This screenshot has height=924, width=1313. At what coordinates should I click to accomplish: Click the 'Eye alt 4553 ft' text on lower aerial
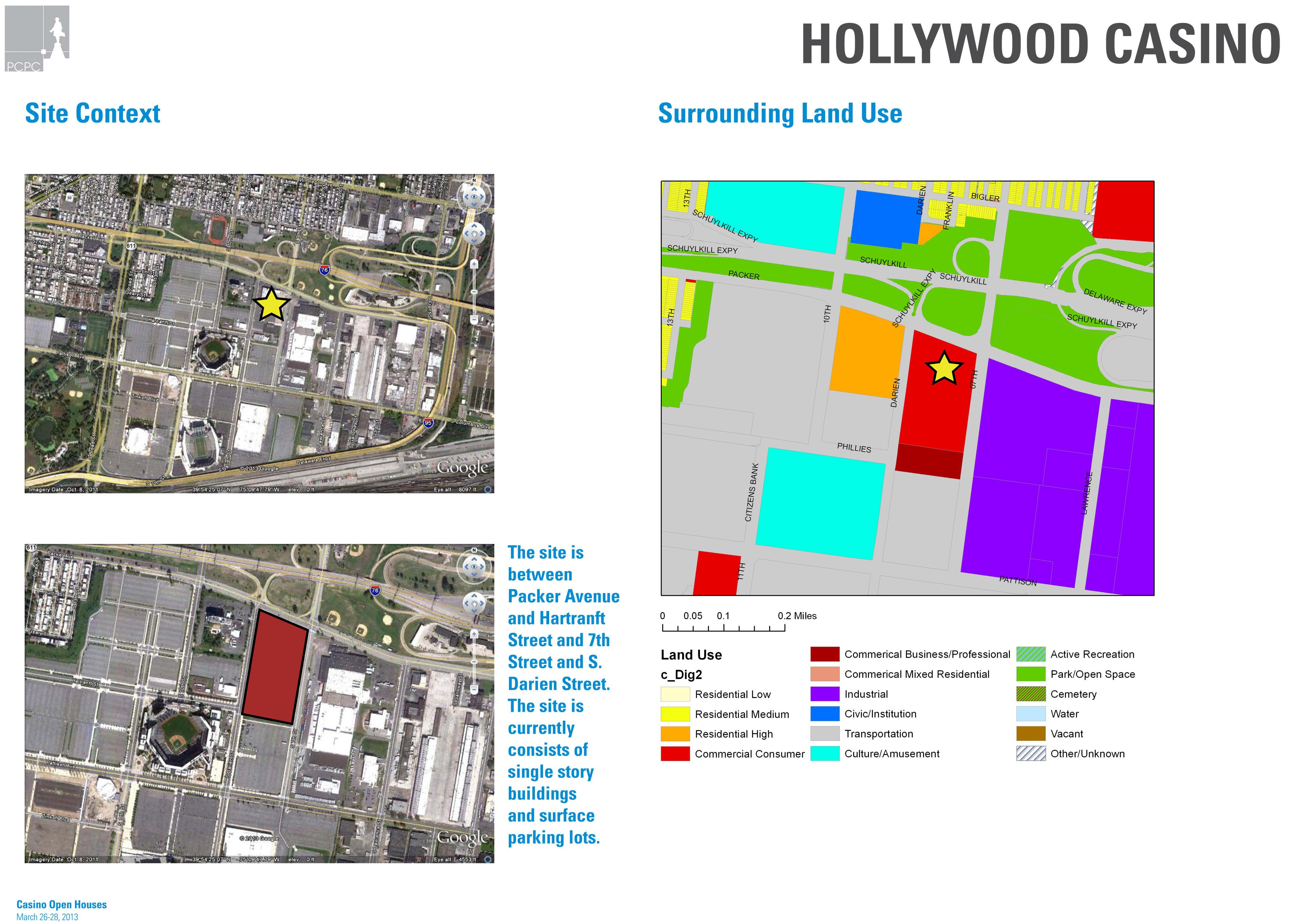tap(455, 860)
